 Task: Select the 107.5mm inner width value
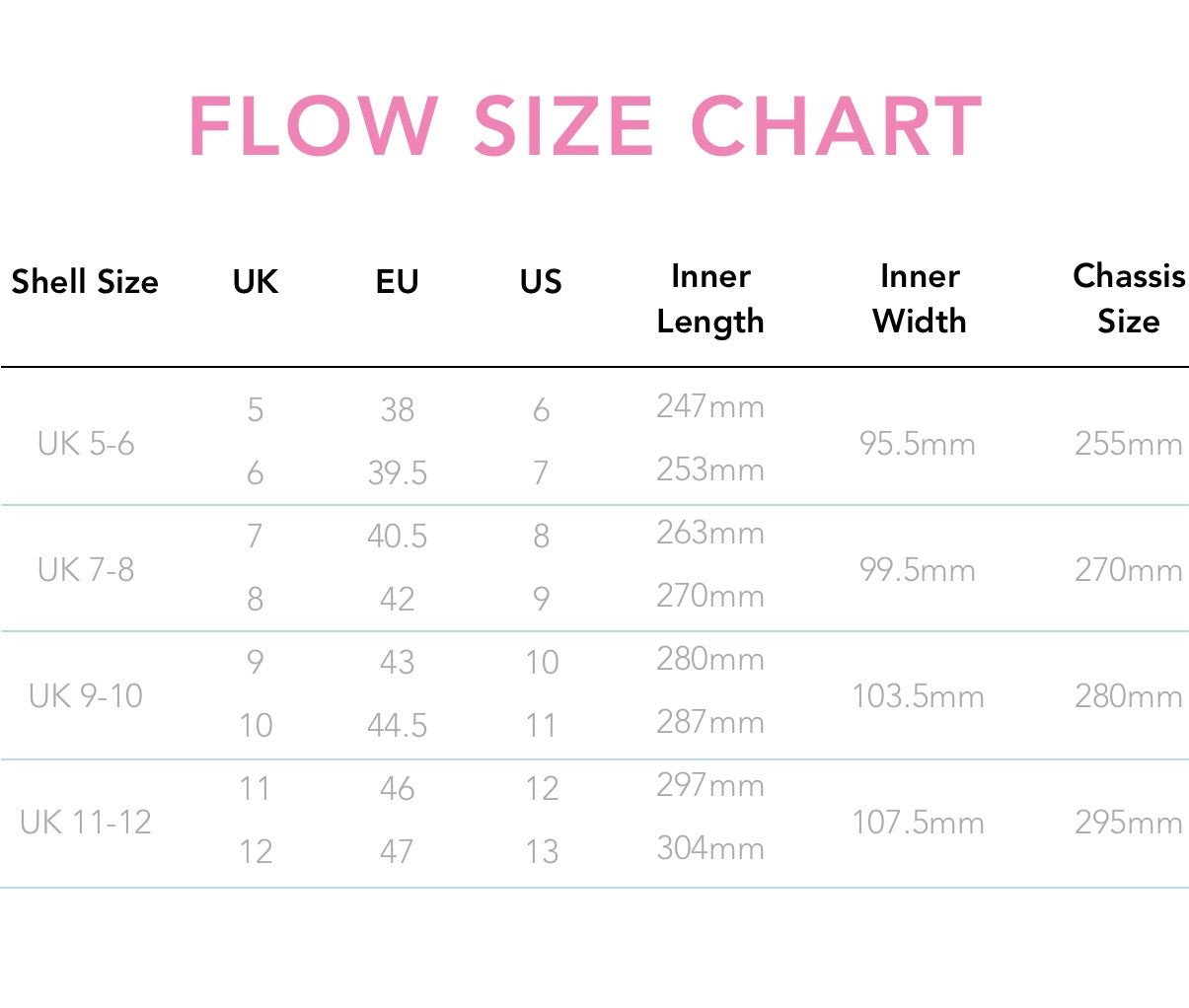pos(918,823)
